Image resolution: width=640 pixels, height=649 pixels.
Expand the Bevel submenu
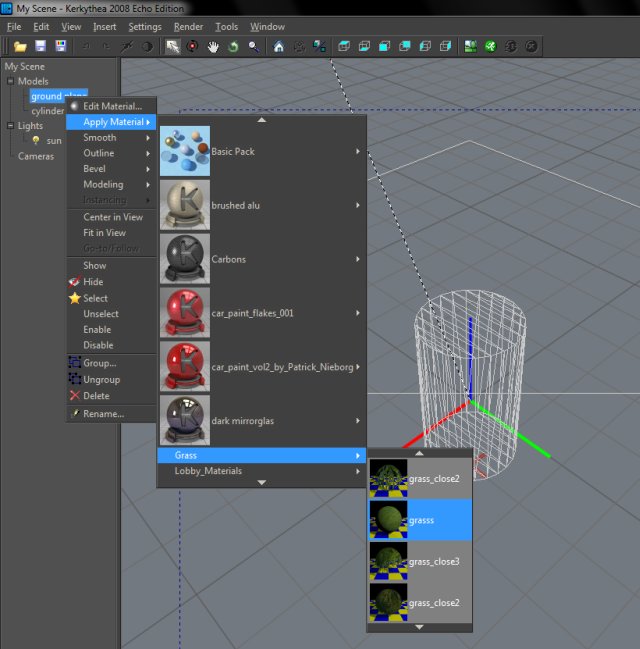pyautogui.click(x=111, y=169)
